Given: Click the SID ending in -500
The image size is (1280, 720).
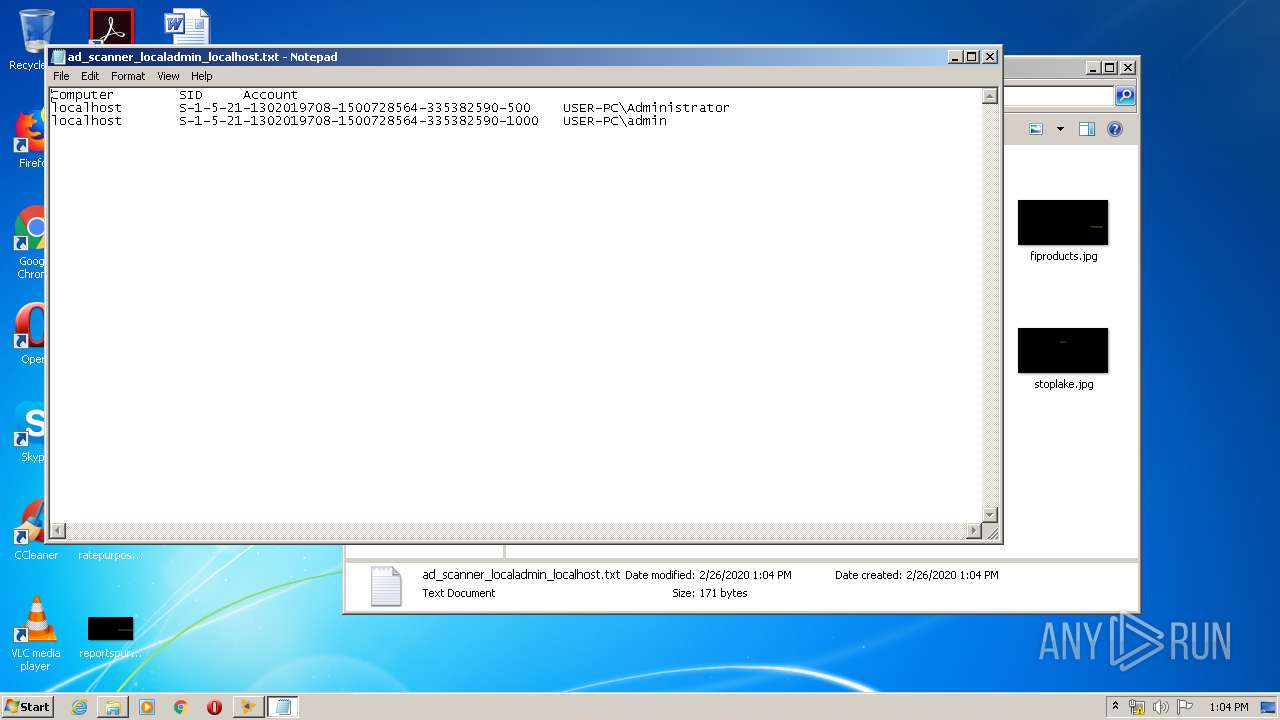Looking at the screenshot, I should pos(355,108).
